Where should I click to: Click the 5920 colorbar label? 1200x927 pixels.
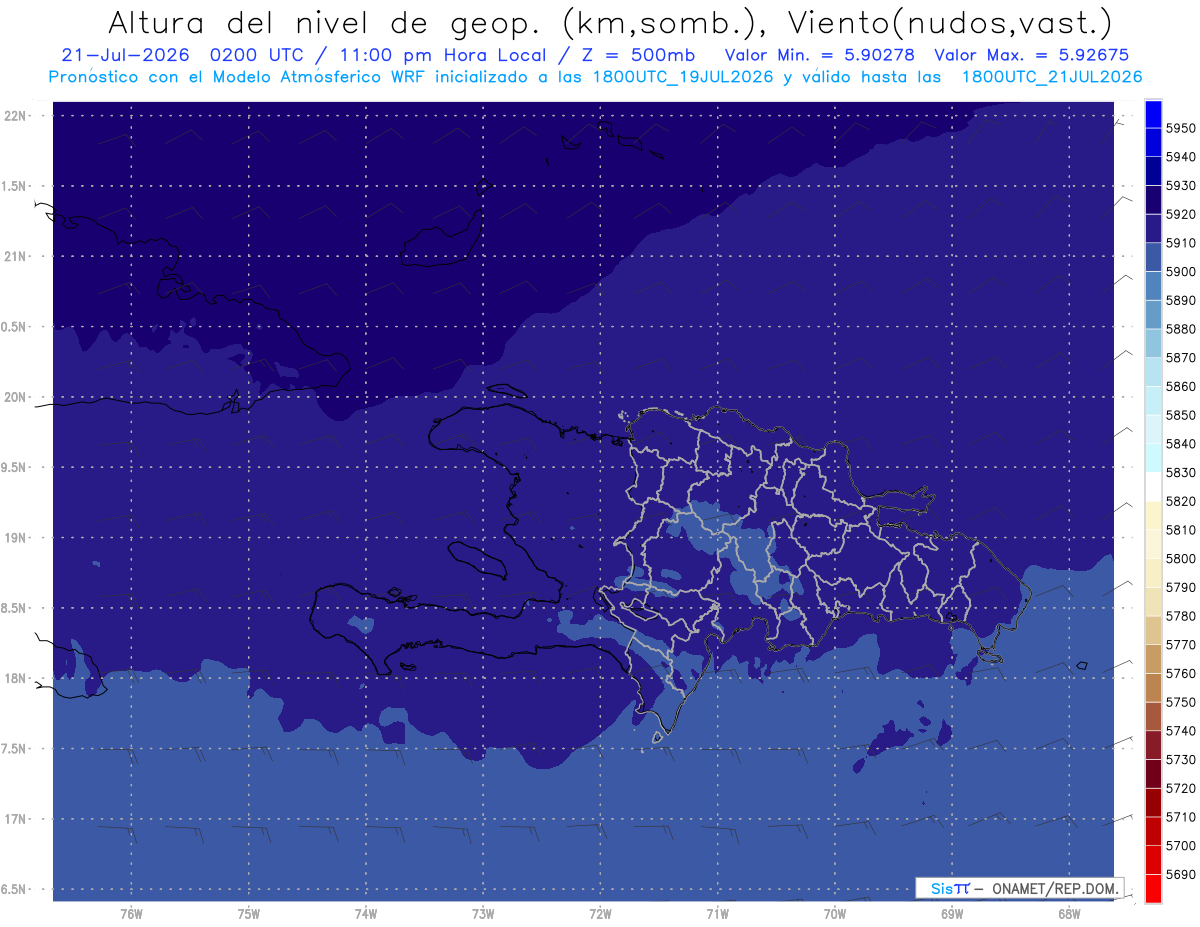tap(1180, 214)
